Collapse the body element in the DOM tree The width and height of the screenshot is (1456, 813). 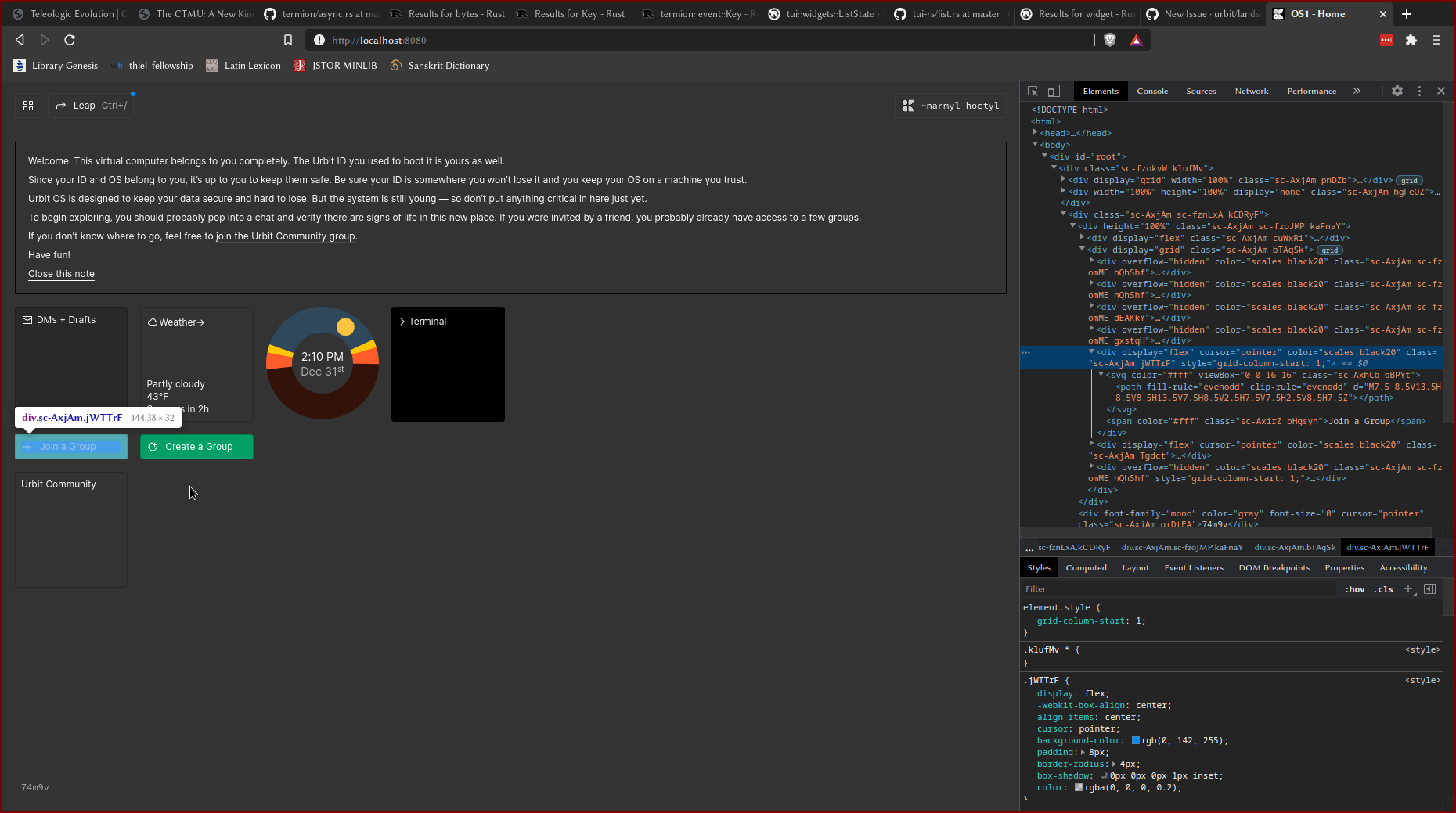[1035, 144]
